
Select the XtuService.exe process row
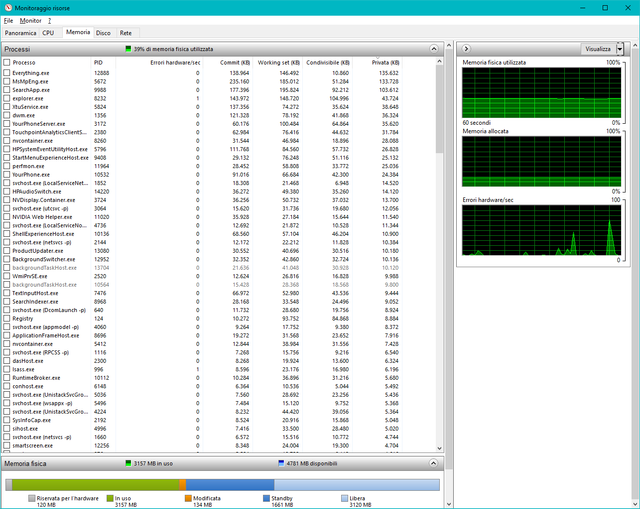click(x=203, y=107)
